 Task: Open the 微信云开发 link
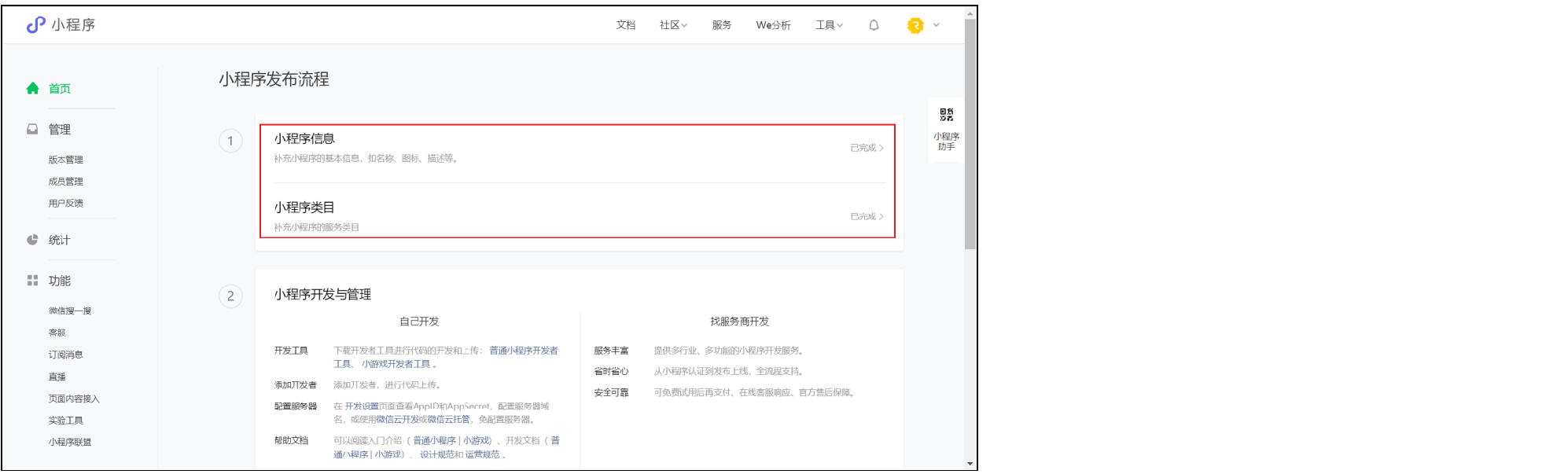[397, 420]
